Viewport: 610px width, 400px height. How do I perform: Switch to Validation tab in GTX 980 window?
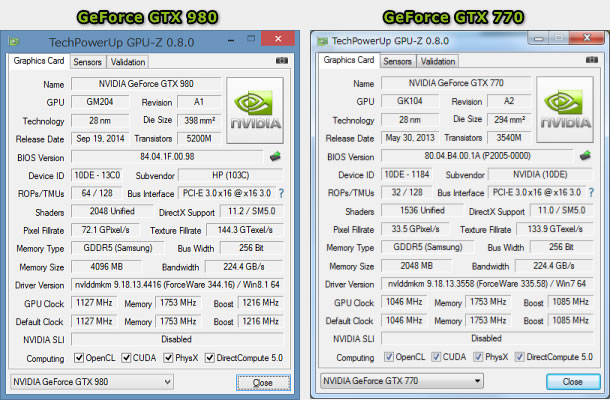click(x=128, y=62)
